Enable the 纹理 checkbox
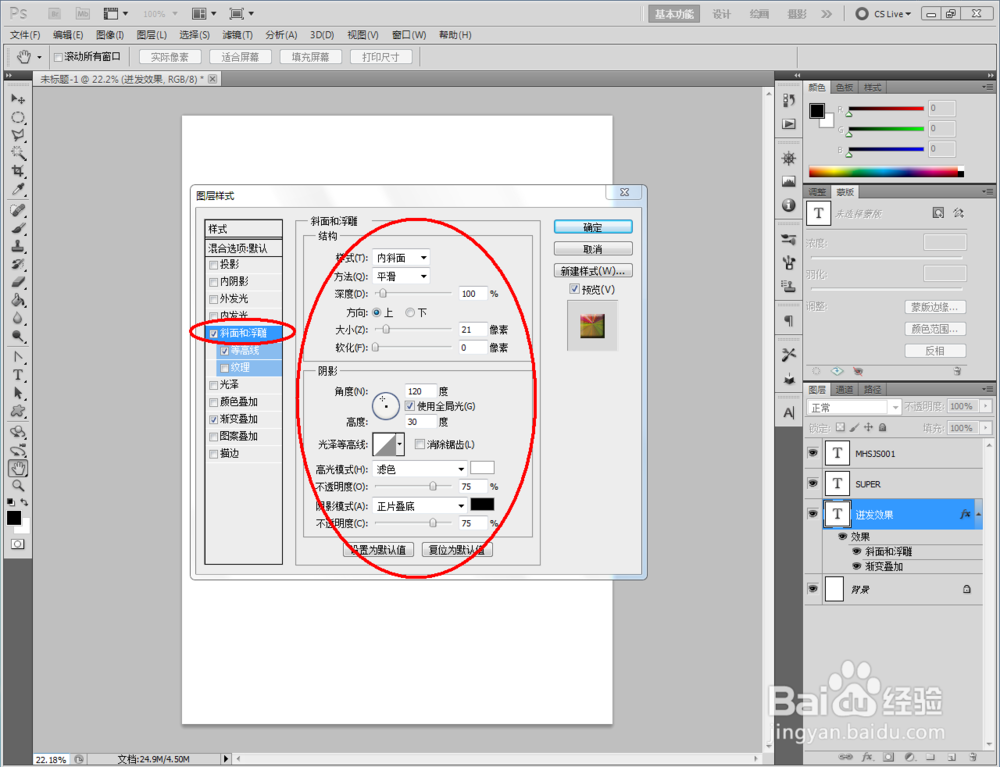Image resolution: width=1000 pixels, height=767 pixels. pyautogui.click(x=224, y=368)
